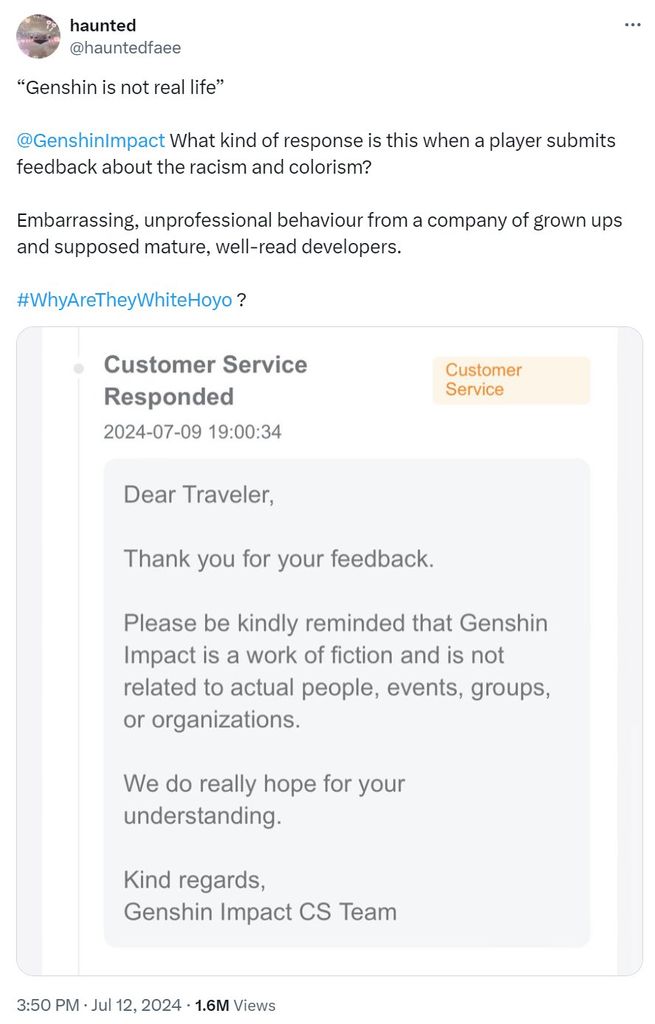655x1024 pixels.
Task: View the 1.6M Views count
Action: [235, 1005]
